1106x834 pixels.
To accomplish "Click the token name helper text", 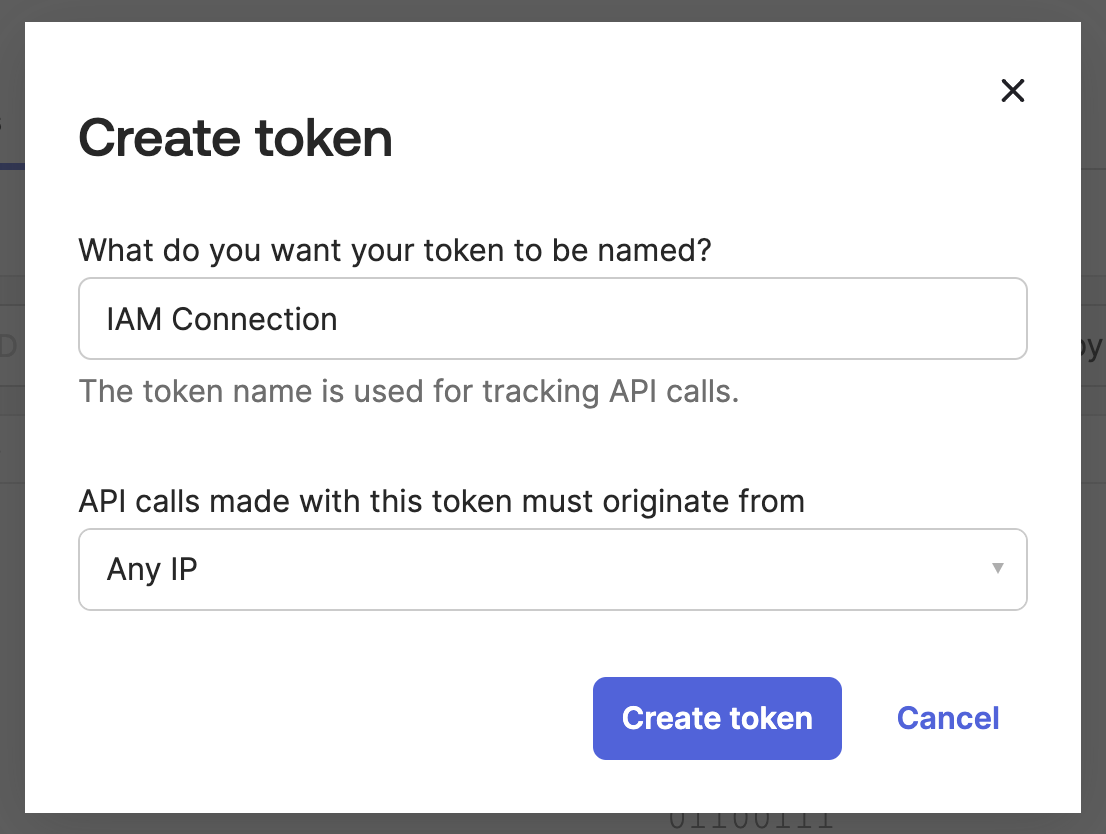I will tap(409, 391).
